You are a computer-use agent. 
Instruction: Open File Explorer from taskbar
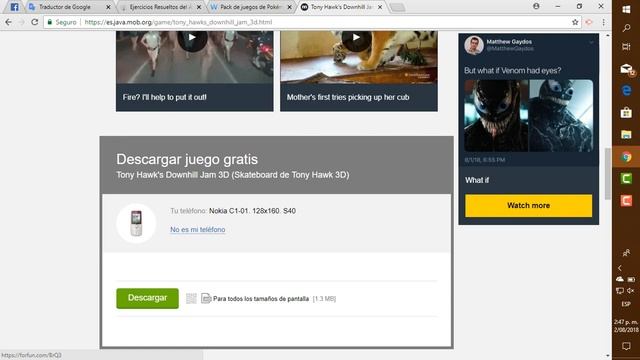click(626, 134)
